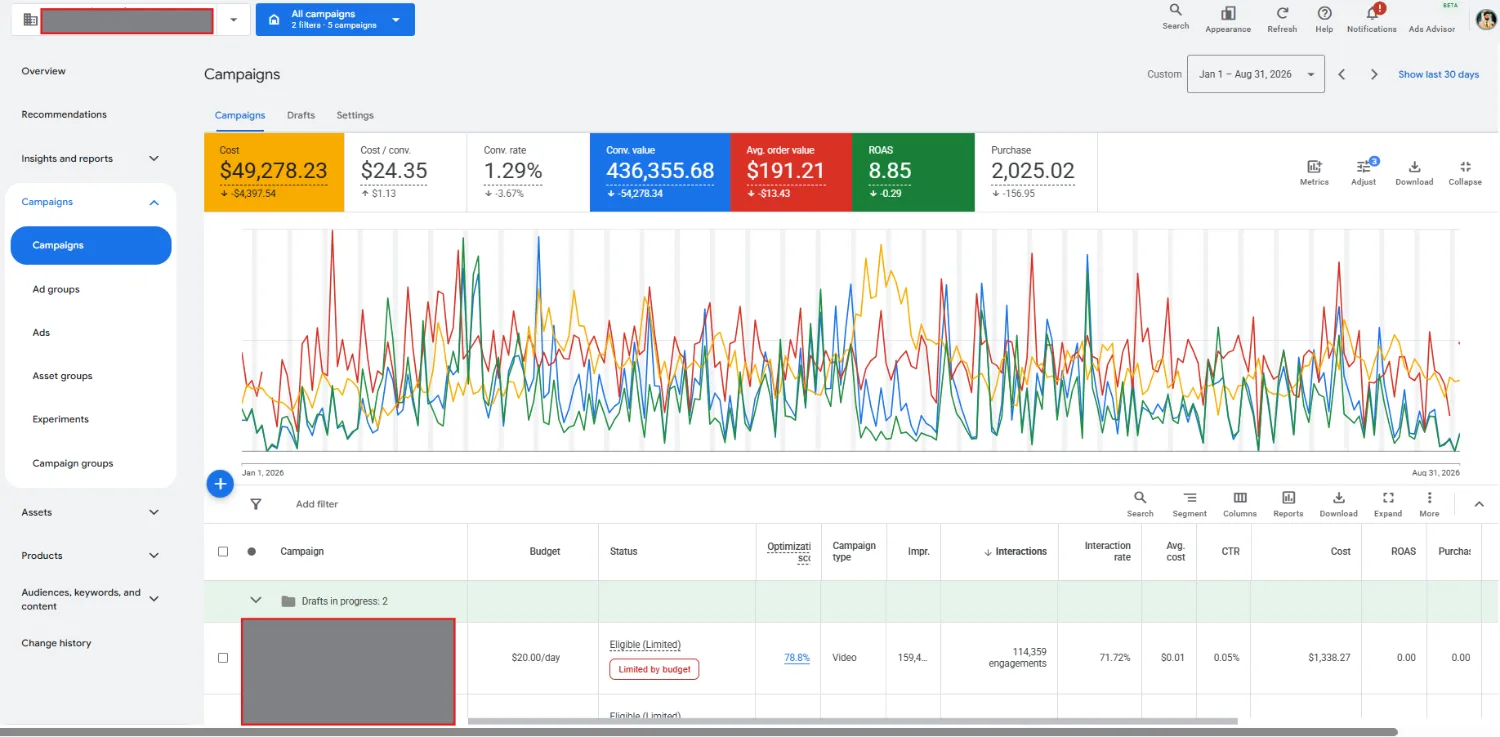
Task: Click the filter funnel icon
Action: 256,504
